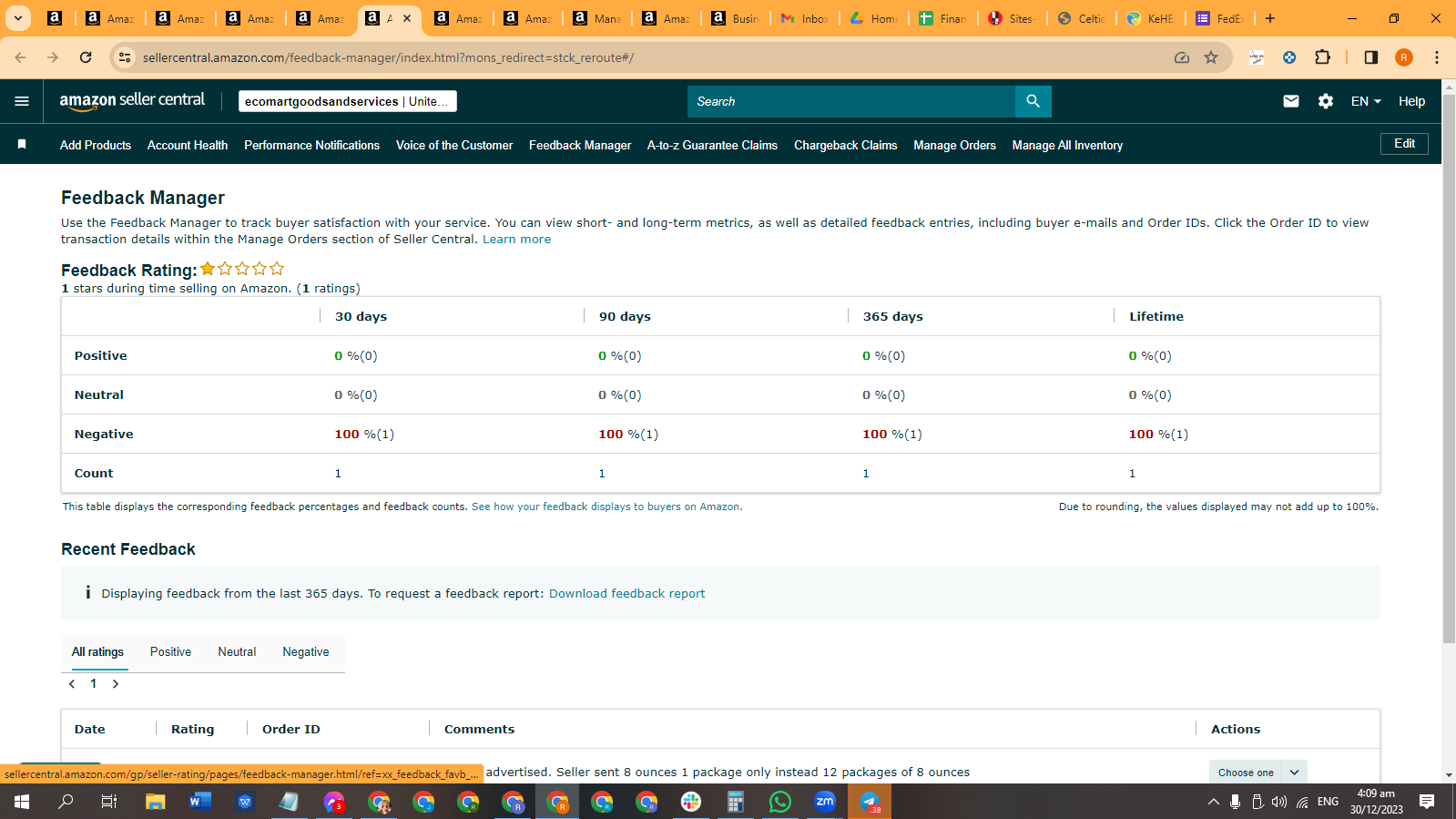Open 'See how your feedback displays to buyers' link
Viewport: 1456px width, 819px height.
[x=606, y=507]
